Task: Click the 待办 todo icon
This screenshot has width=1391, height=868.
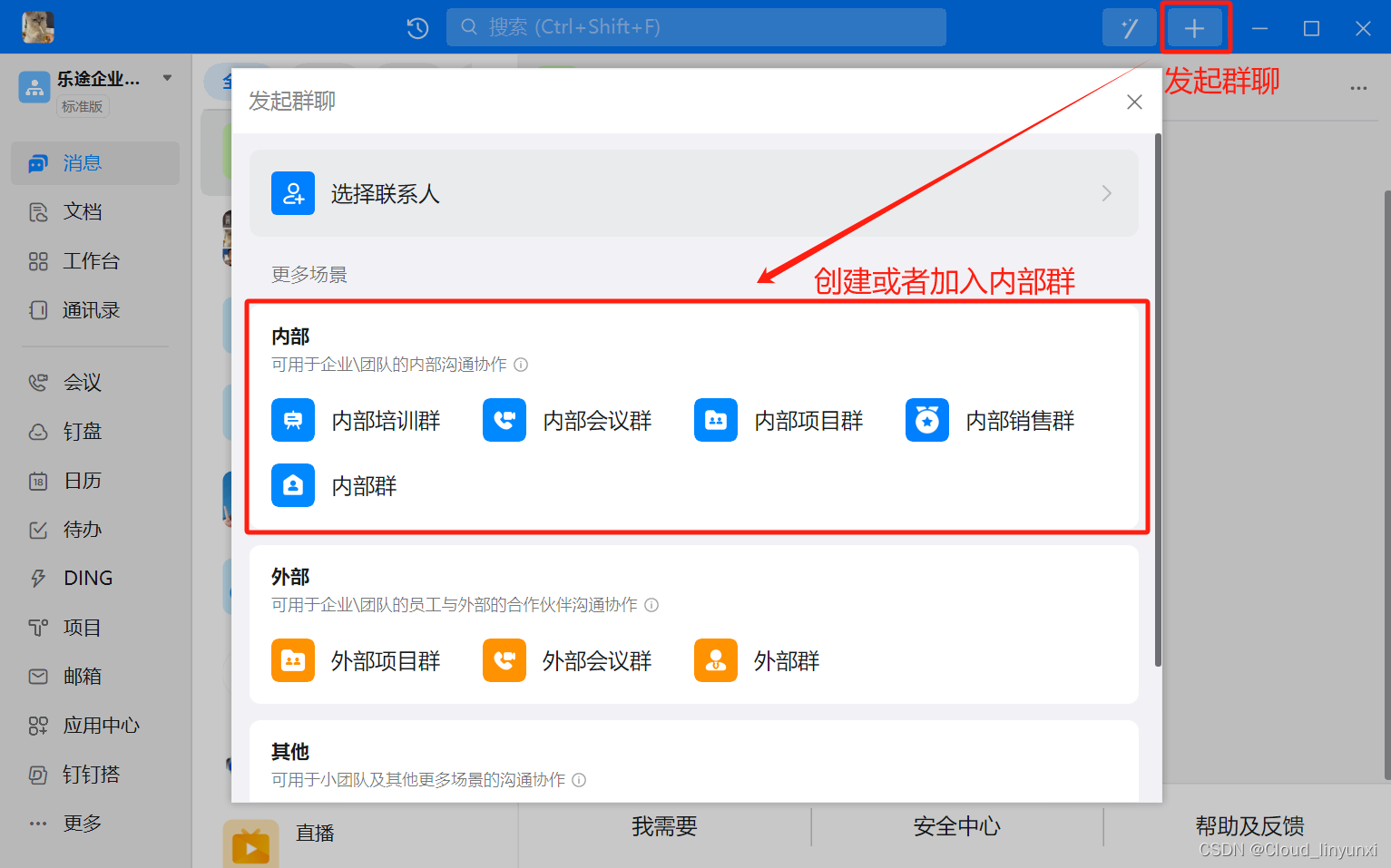Action: click(x=38, y=530)
